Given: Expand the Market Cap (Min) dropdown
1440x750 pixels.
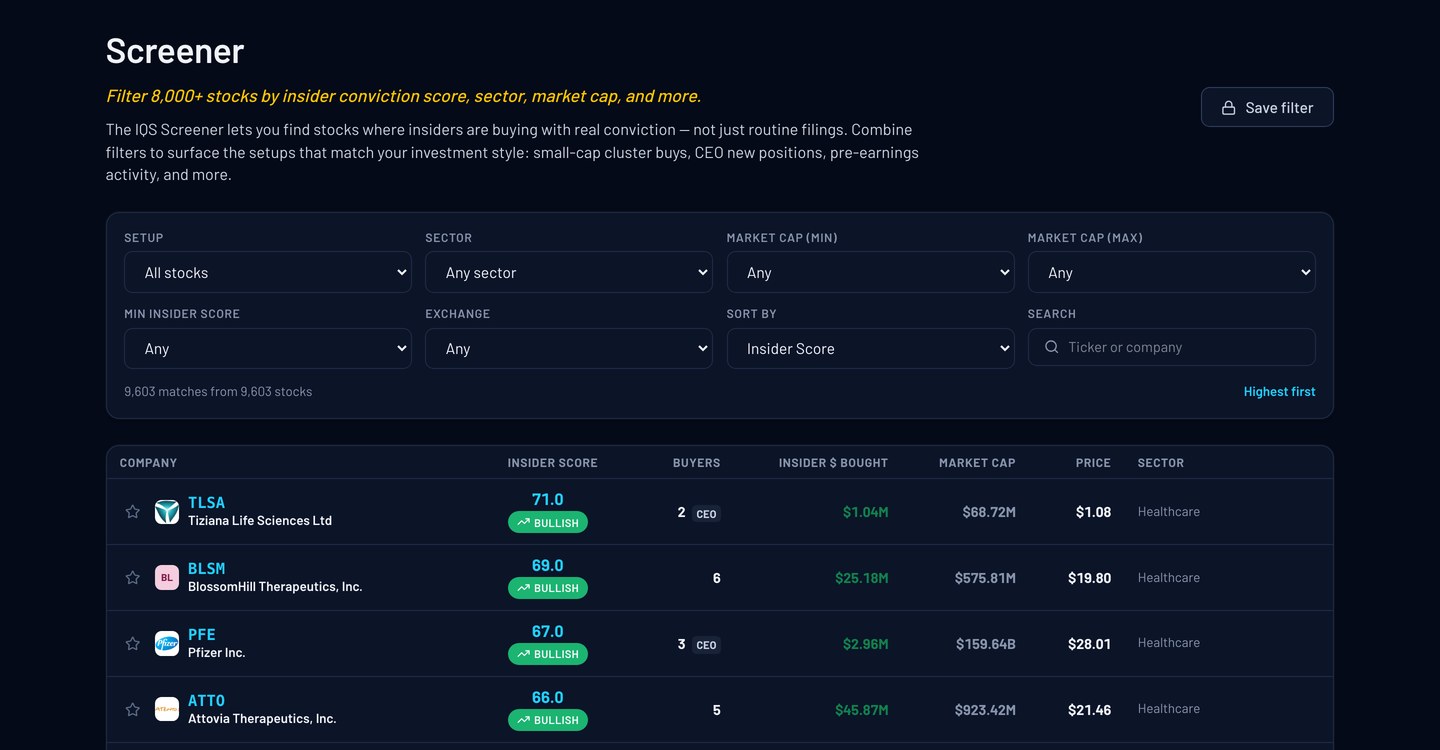Looking at the screenshot, I should tap(870, 272).
